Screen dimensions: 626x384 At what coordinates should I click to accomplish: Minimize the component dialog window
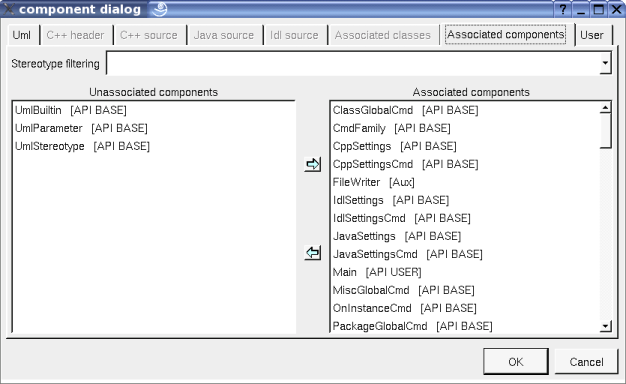581,9
